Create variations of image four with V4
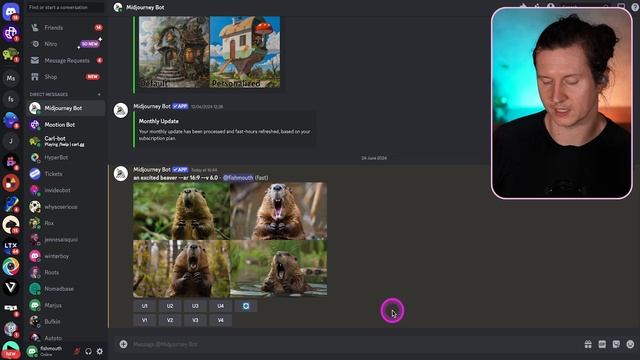Viewport: 640px width, 360px height. (x=220, y=320)
